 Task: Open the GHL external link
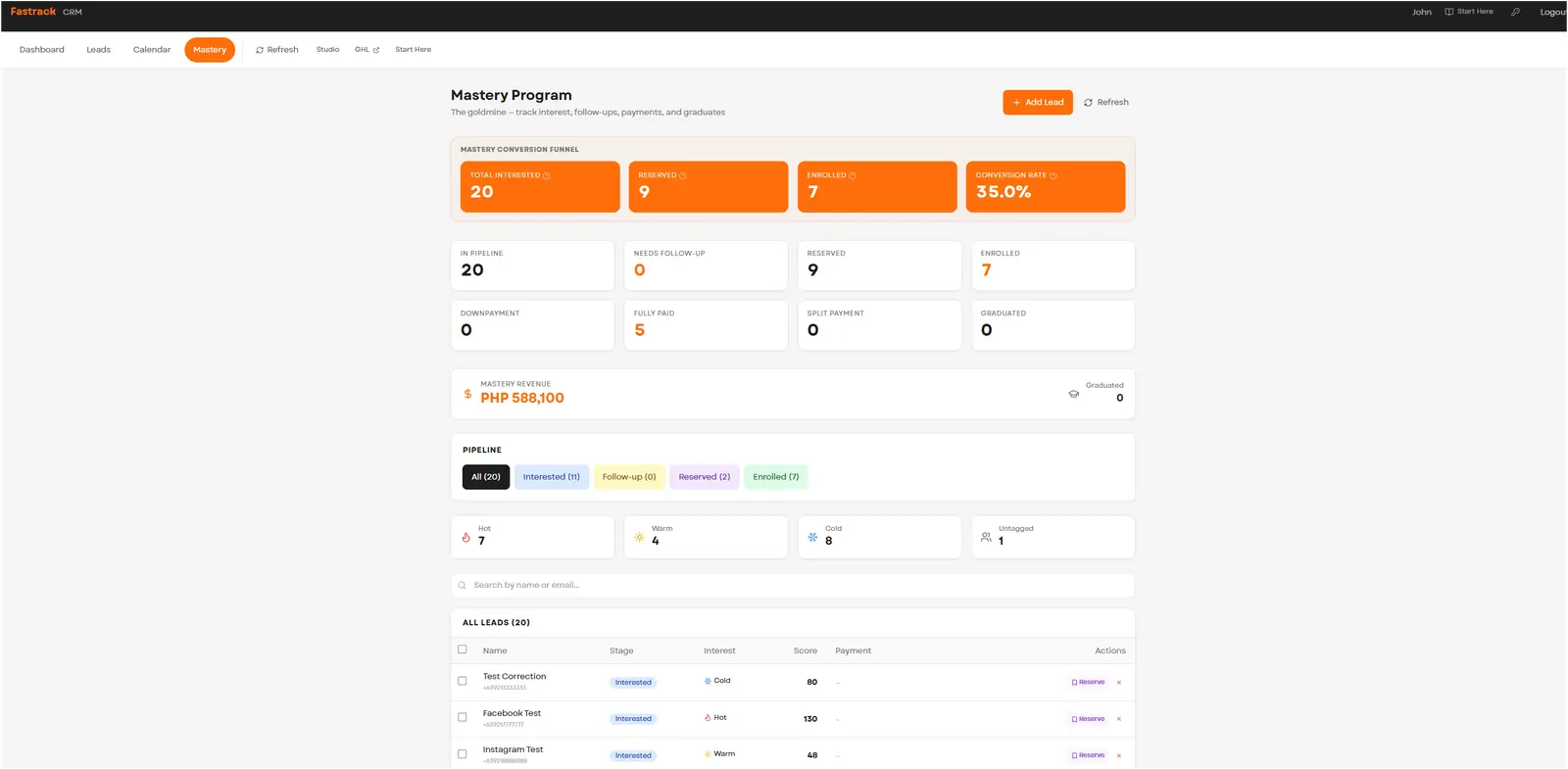tap(367, 50)
